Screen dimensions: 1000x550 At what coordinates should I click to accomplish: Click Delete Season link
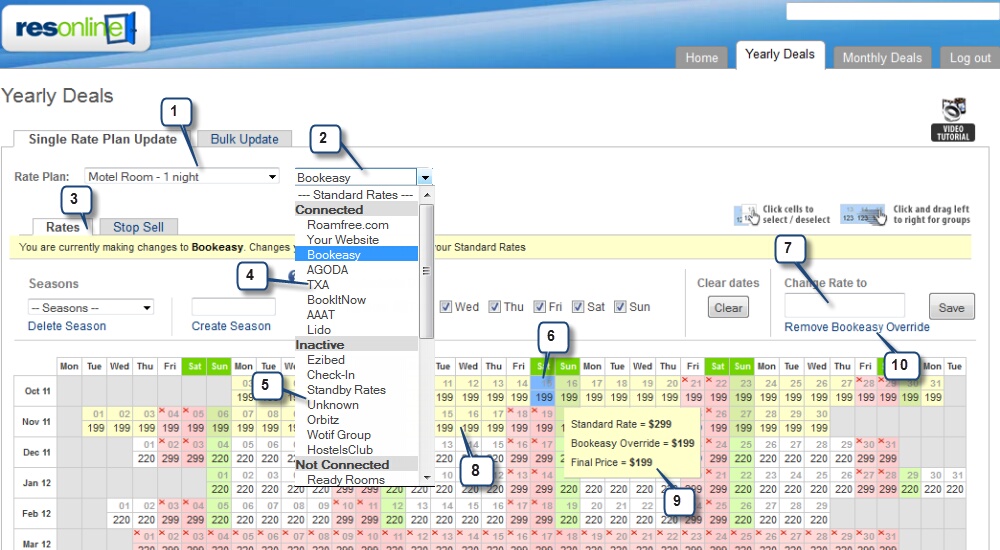[x=67, y=326]
